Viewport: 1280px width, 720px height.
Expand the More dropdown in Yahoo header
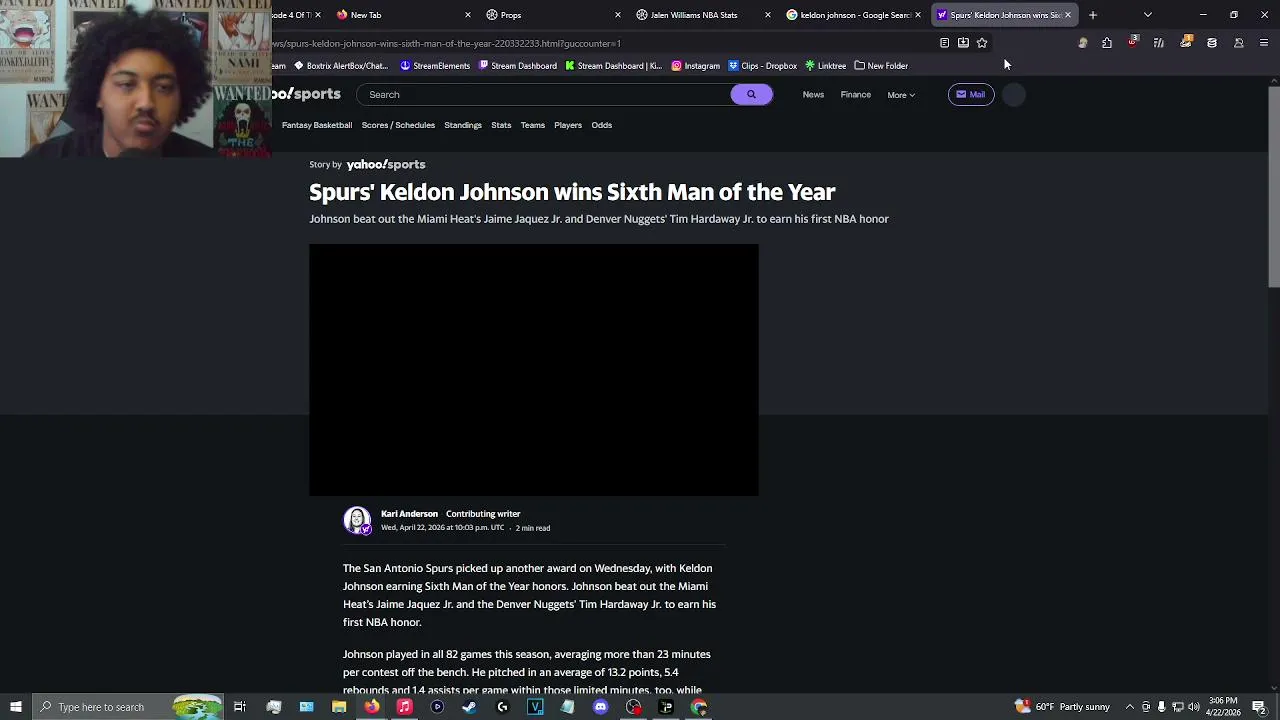[900, 95]
